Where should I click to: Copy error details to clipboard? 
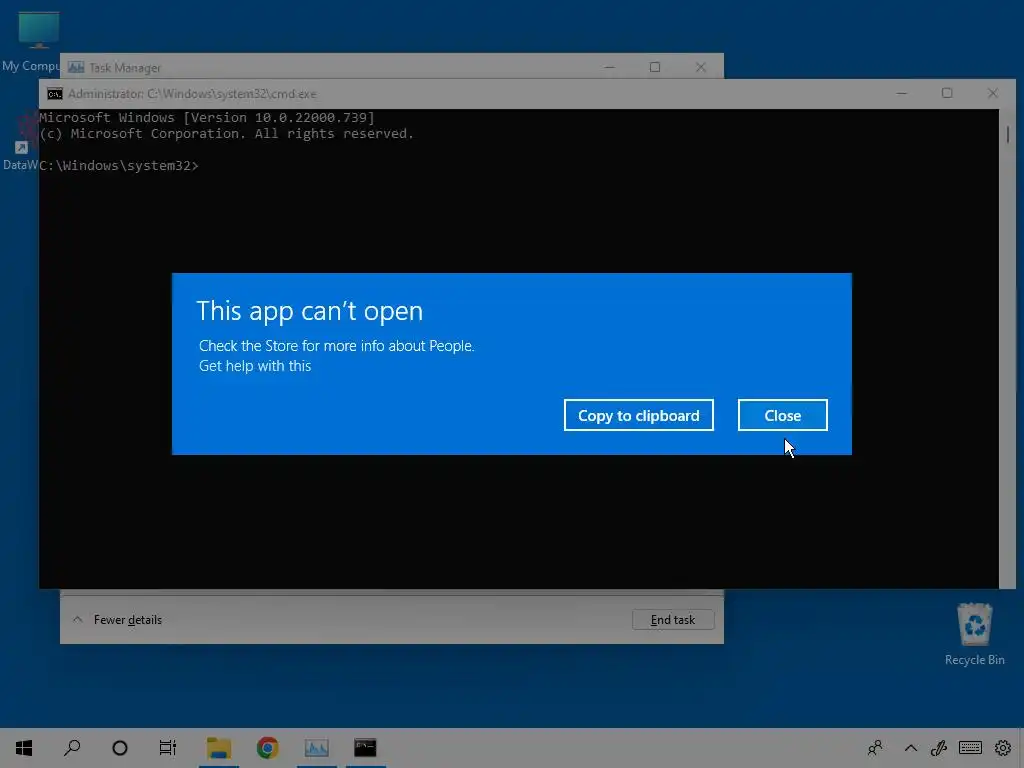(639, 415)
